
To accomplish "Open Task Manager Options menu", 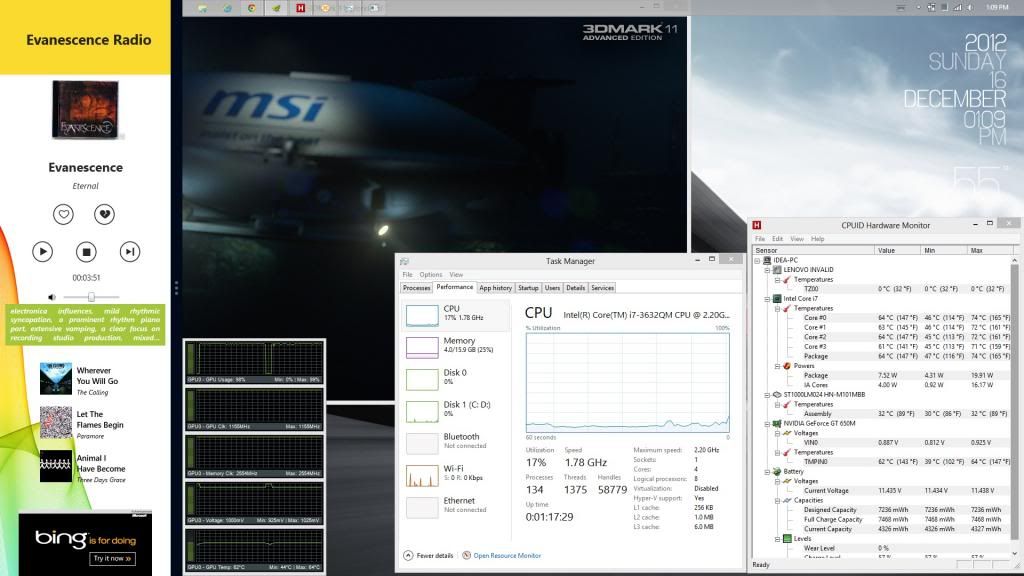I will coord(430,274).
